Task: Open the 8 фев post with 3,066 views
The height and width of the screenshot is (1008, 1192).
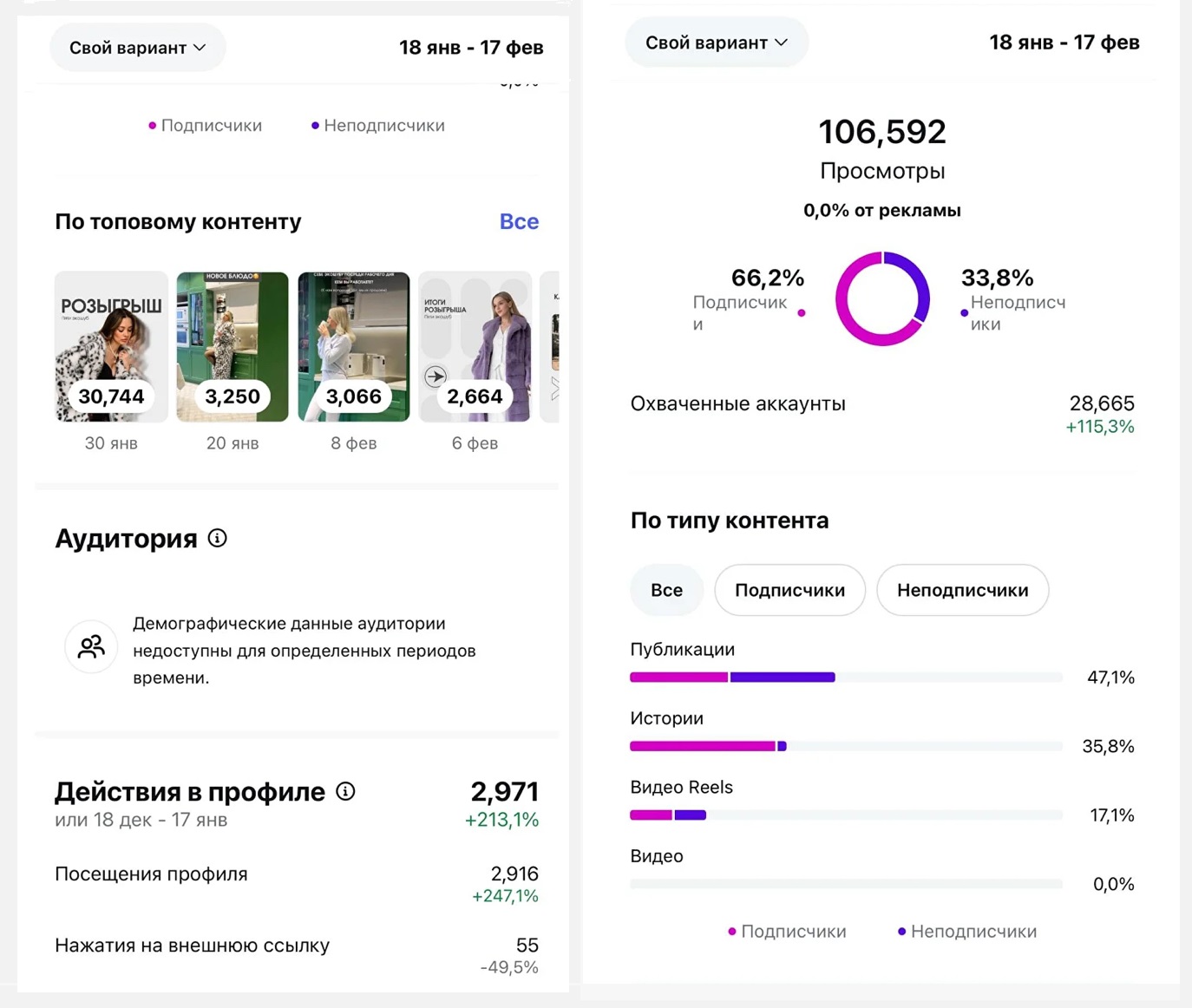Action: (x=354, y=347)
